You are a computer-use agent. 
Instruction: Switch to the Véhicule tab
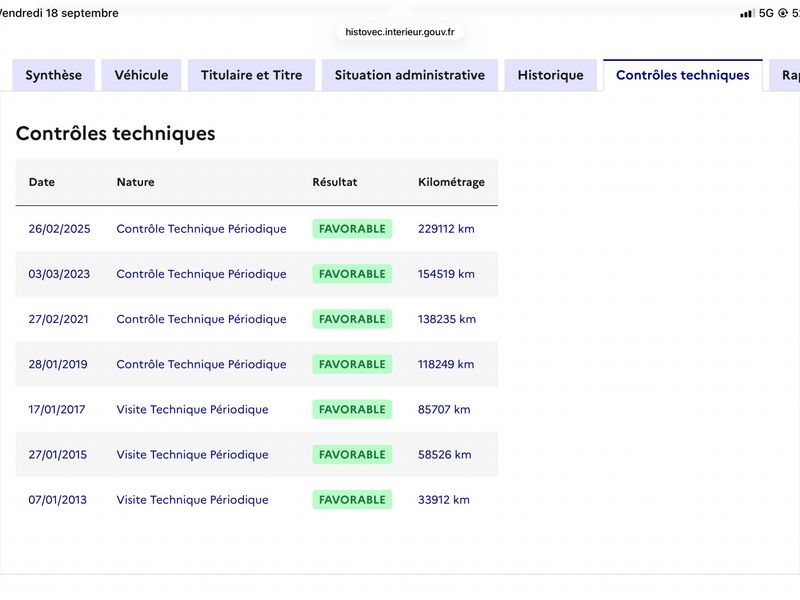point(141,75)
